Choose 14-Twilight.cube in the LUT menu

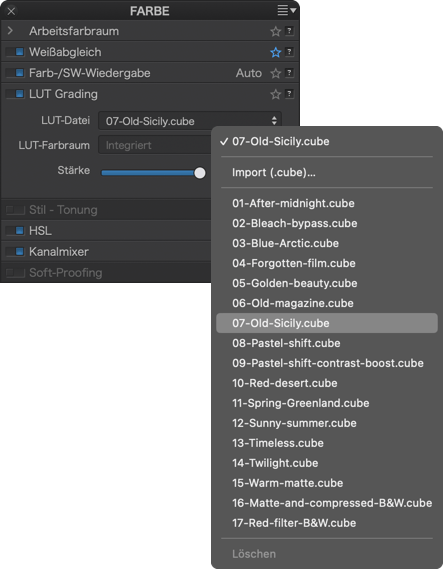tap(275, 463)
